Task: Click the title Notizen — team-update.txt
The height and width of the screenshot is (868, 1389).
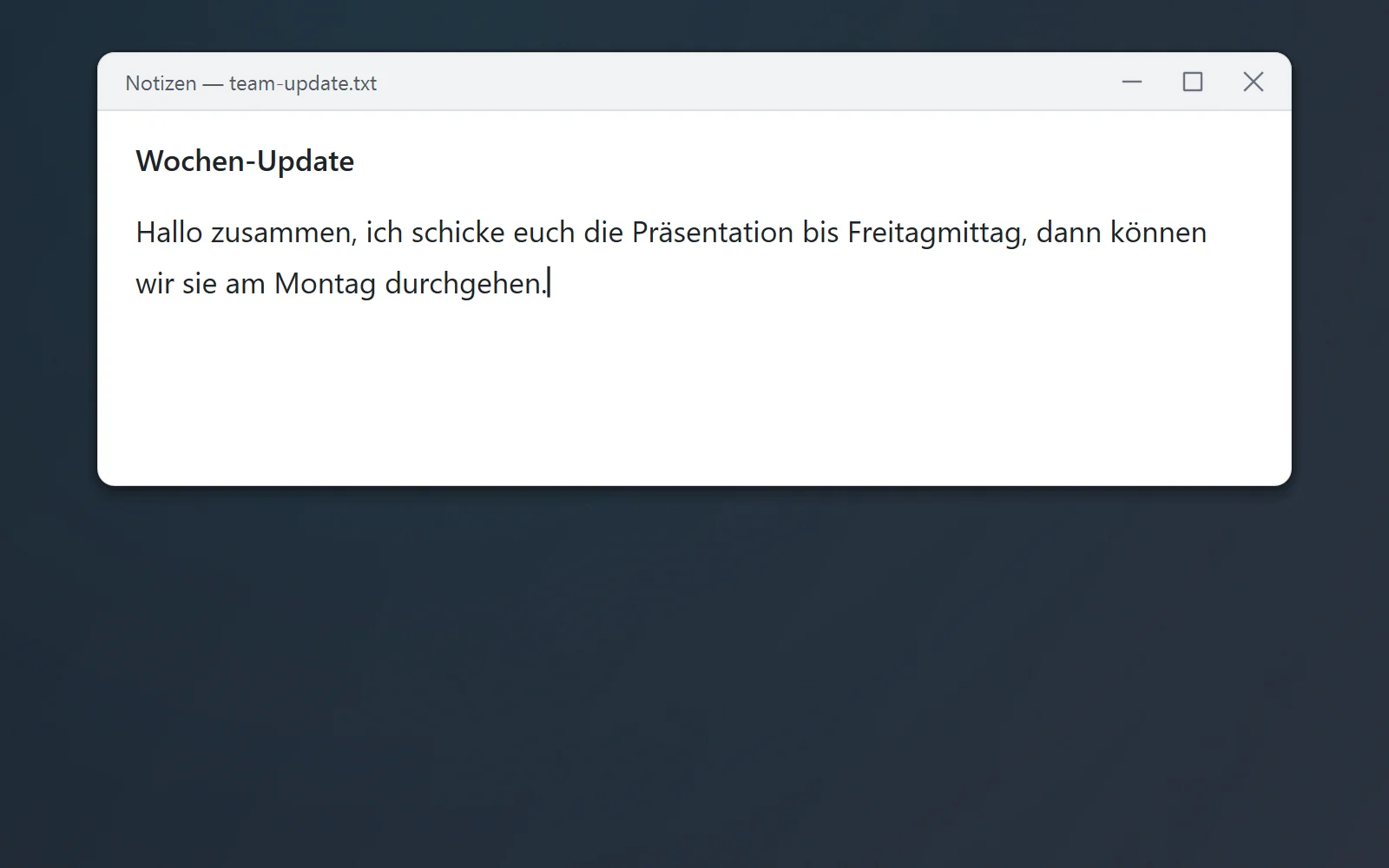Action: click(251, 83)
